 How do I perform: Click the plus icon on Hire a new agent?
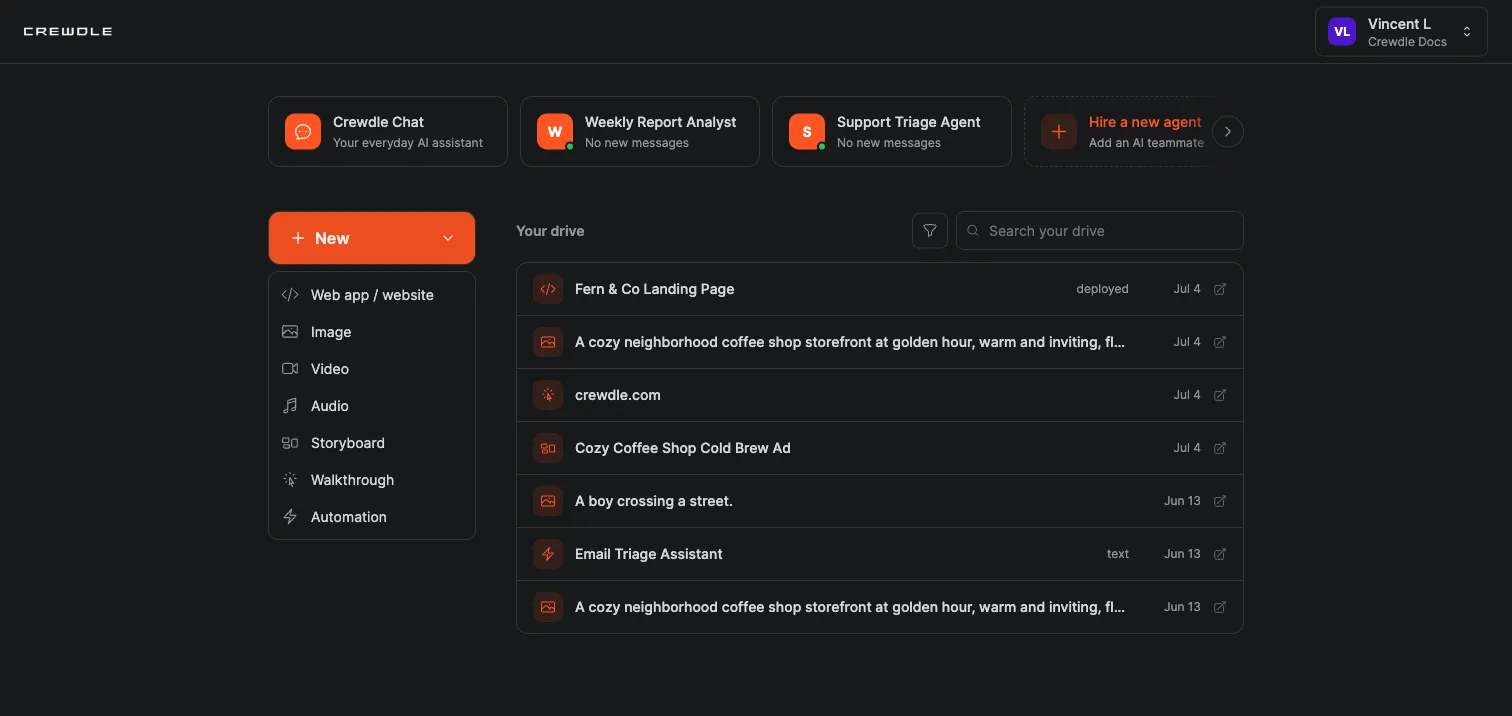pos(1059,131)
